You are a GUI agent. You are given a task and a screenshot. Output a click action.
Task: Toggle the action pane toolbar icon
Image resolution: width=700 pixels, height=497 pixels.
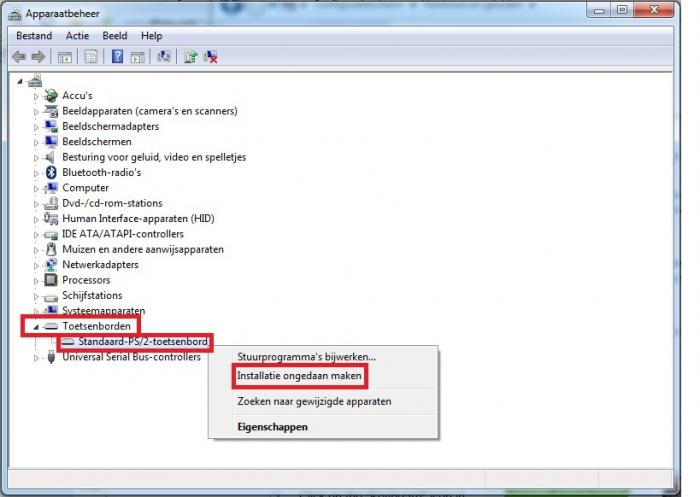138,57
